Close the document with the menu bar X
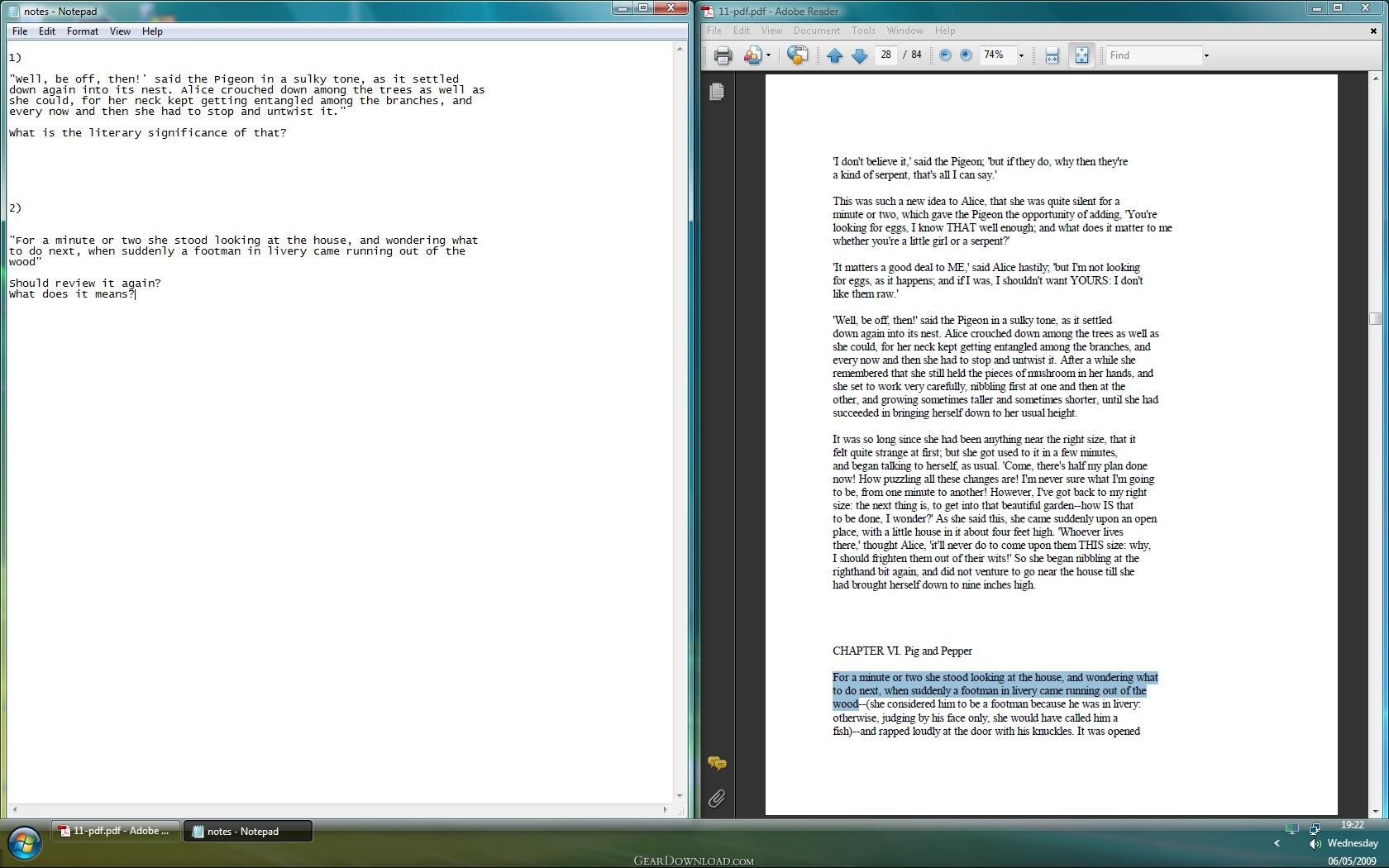The width and height of the screenshot is (1389, 868). click(x=1373, y=31)
